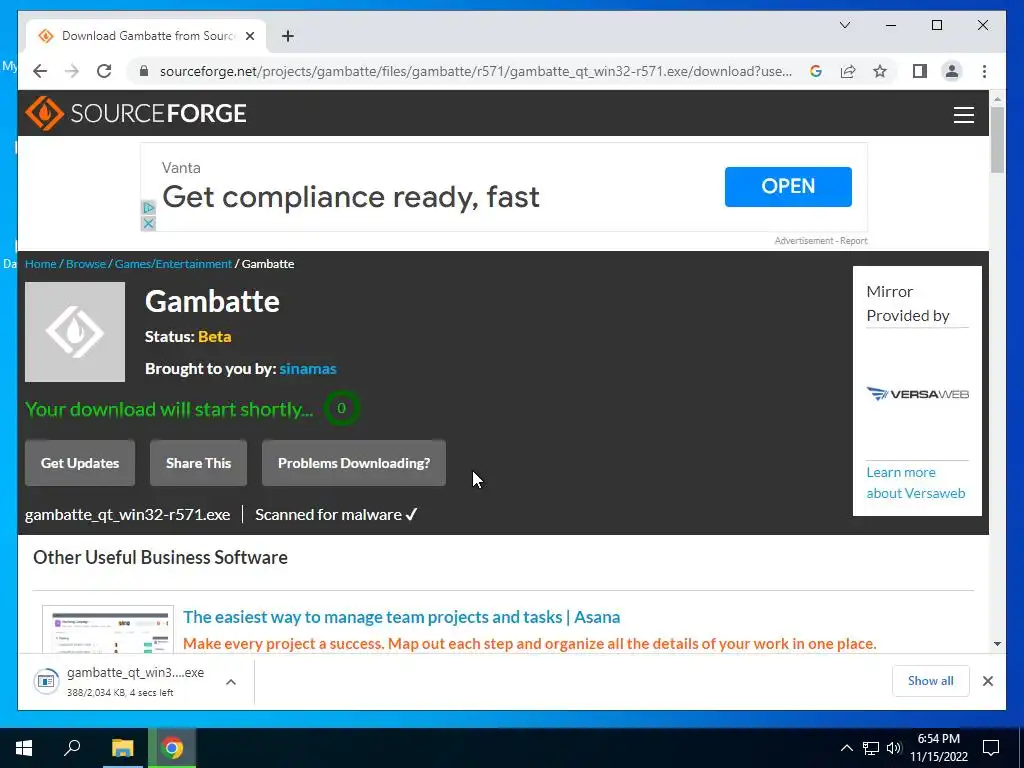Click gambatte_qt_win32-r571.exe filename text
This screenshot has height=768, width=1024.
[127, 515]
